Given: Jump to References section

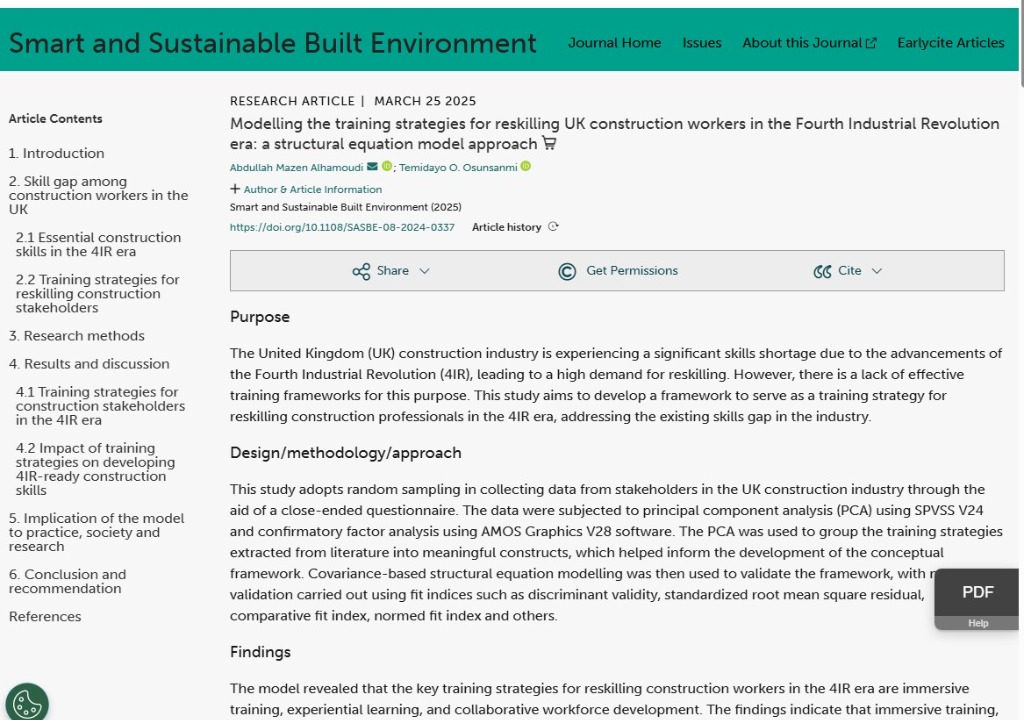Looking at the screenshot, I should 45,617.
